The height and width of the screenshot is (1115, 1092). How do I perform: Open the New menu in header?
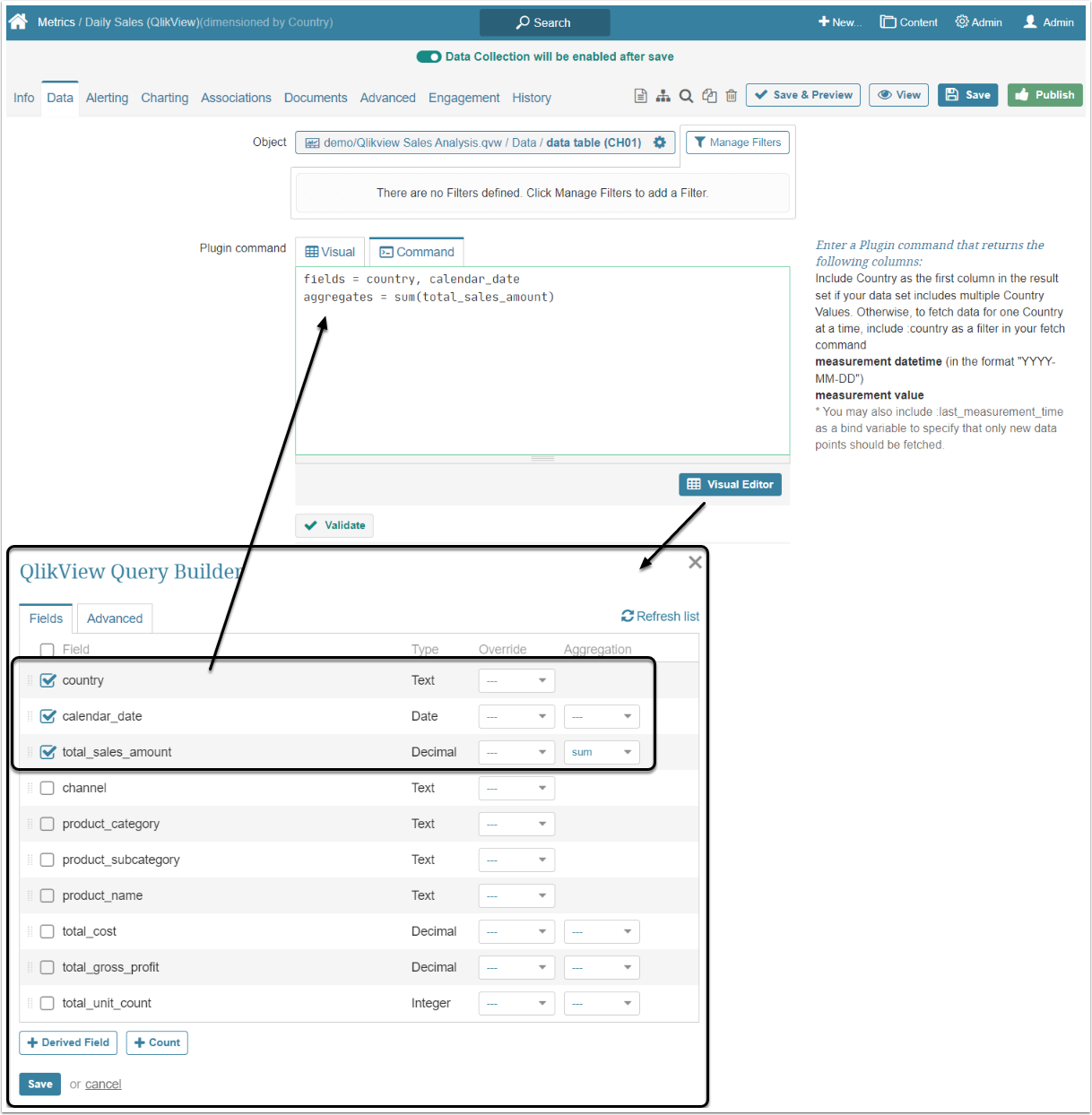[839, 22]
